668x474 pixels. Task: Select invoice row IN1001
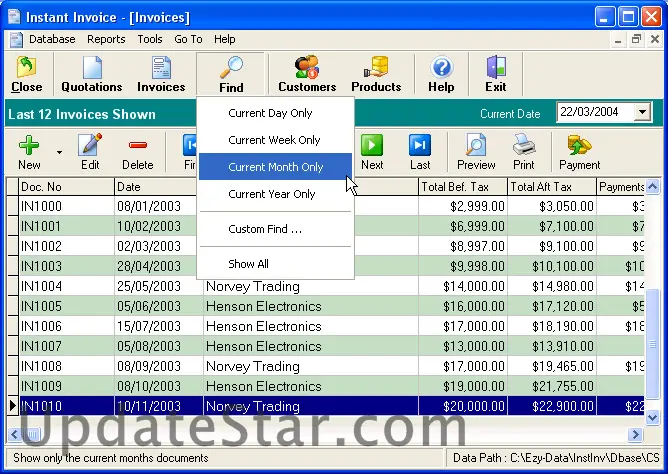click(326, 226)
